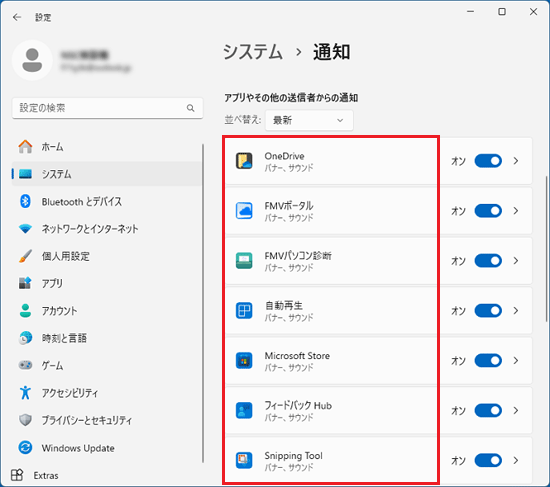Open 自動再生 notification settings row
Image resolution: width=550 pixels, height=487 pixels.
378,311
